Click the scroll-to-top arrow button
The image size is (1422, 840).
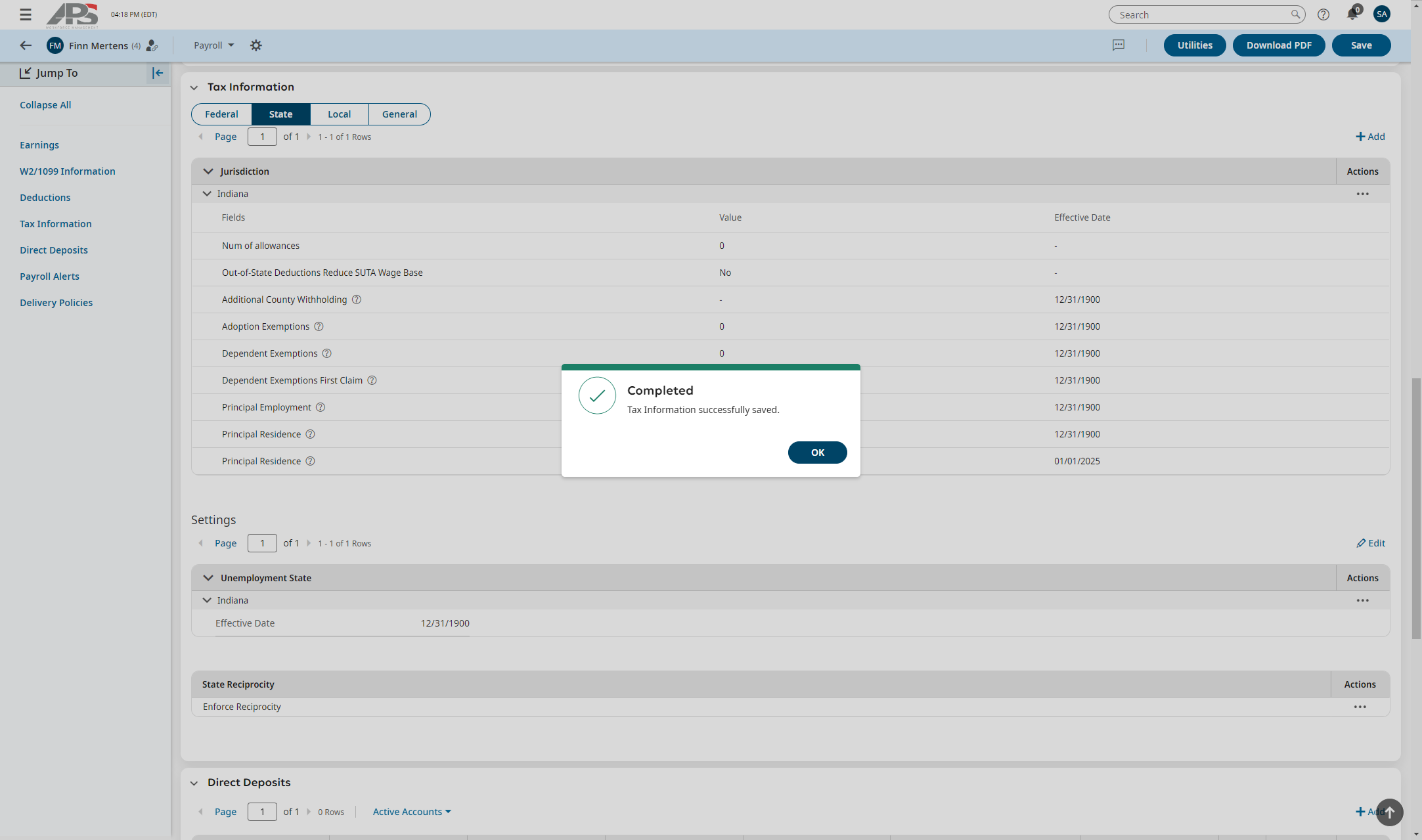pyautogui.click(x=1389, y=812)
